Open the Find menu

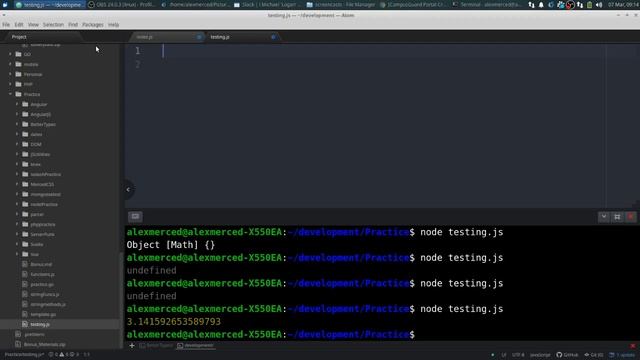(73, 25)
